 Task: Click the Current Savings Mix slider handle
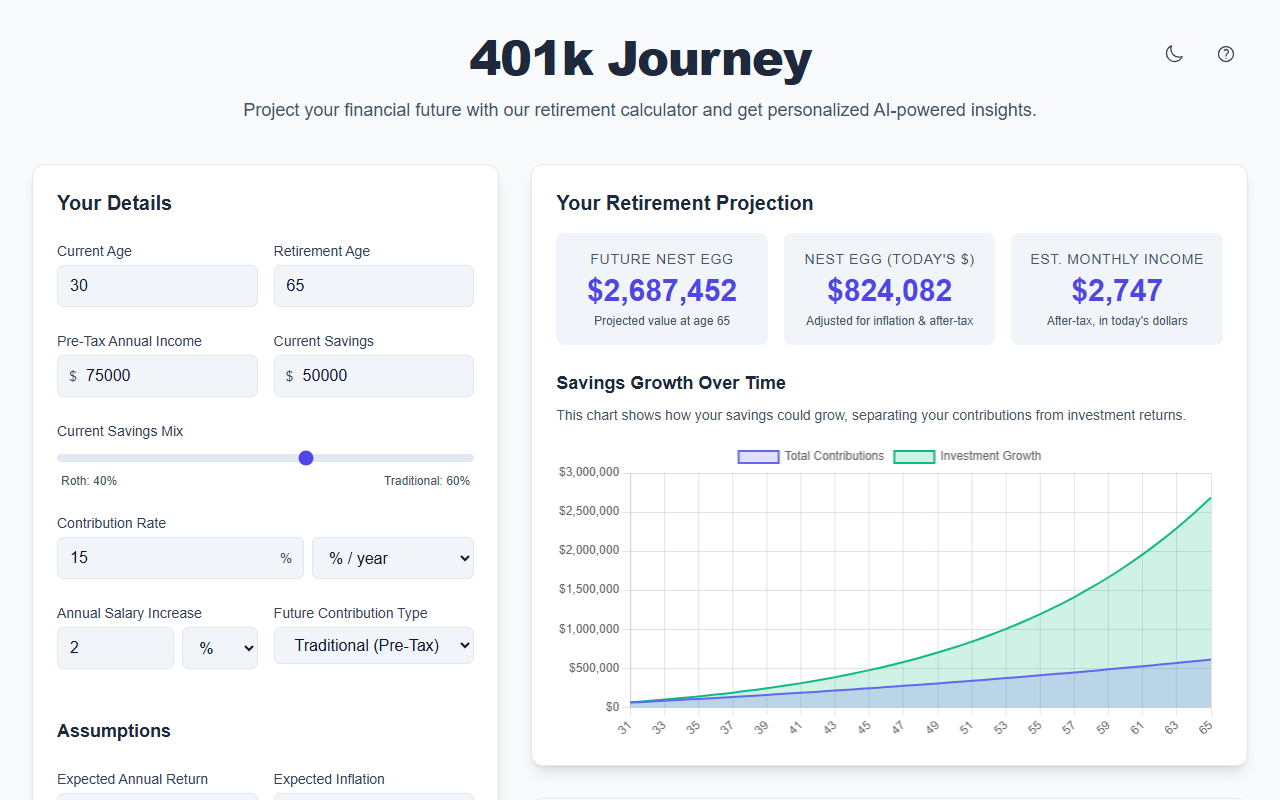pyautogui.click(x=306, y=458)
